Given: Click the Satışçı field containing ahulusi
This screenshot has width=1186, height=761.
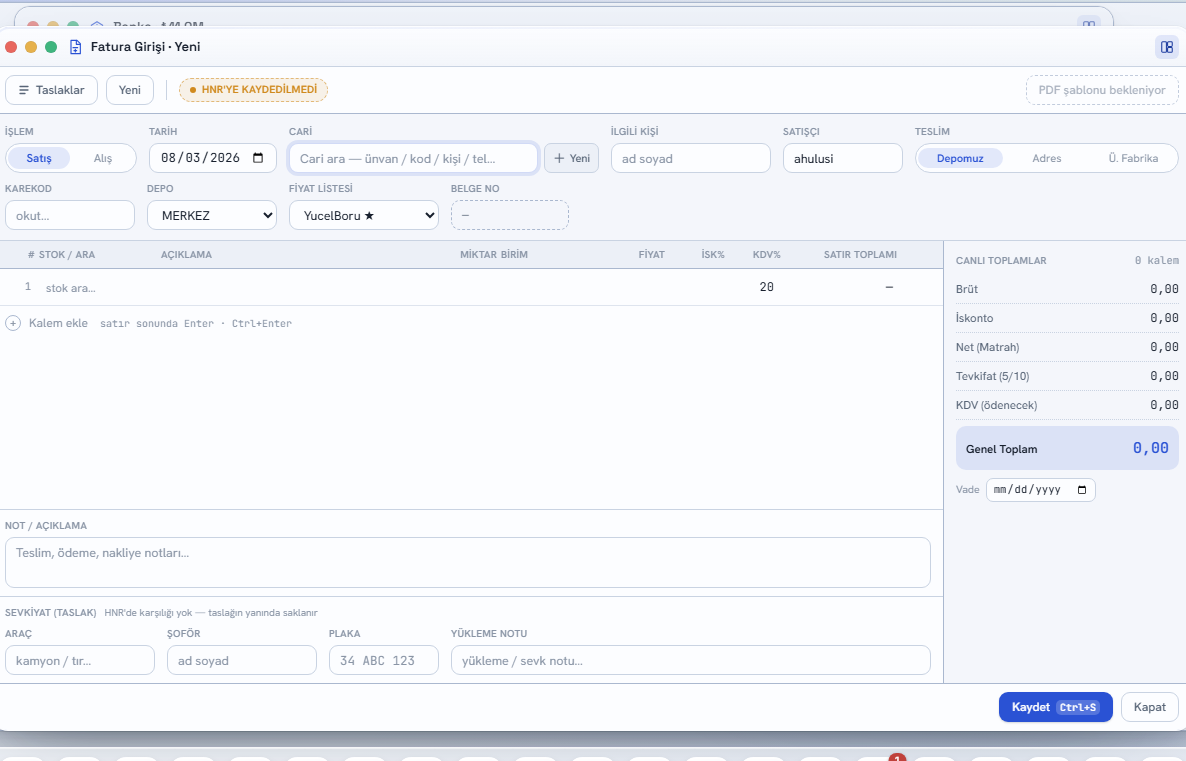Looking at the screenshot, I should click(843, 158).
